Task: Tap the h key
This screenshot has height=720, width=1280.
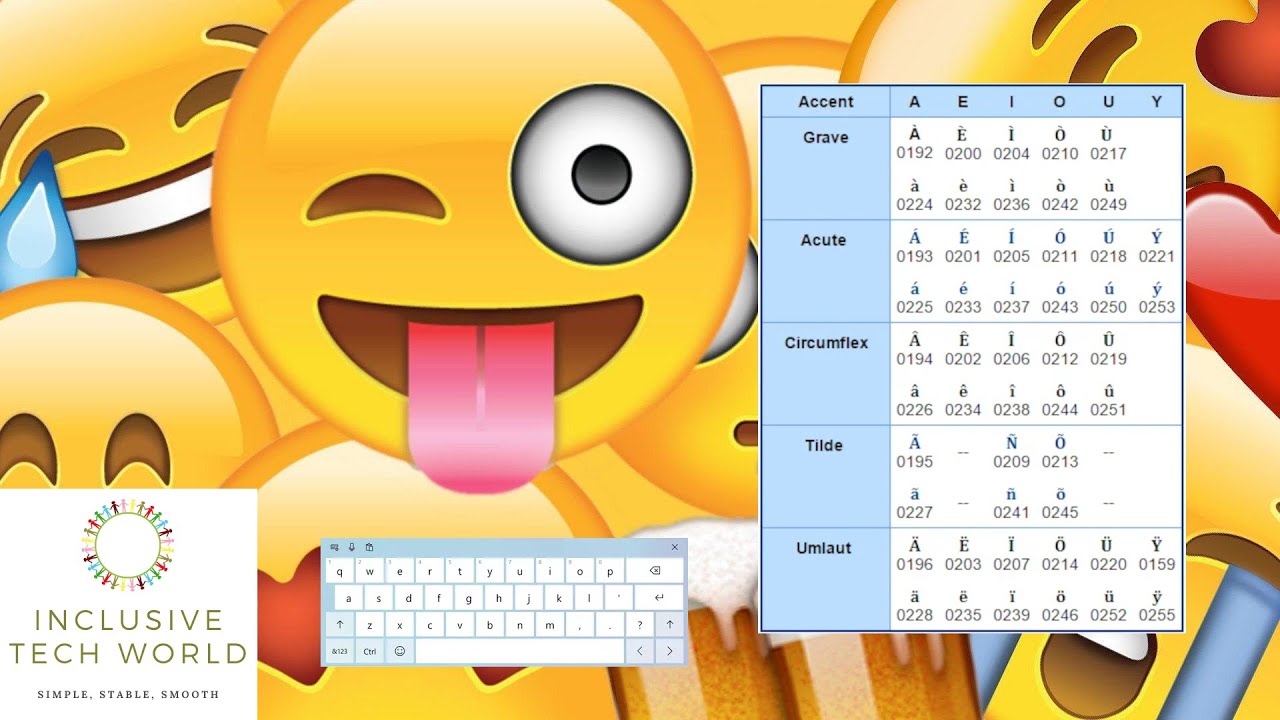Action: pos(499,597)
